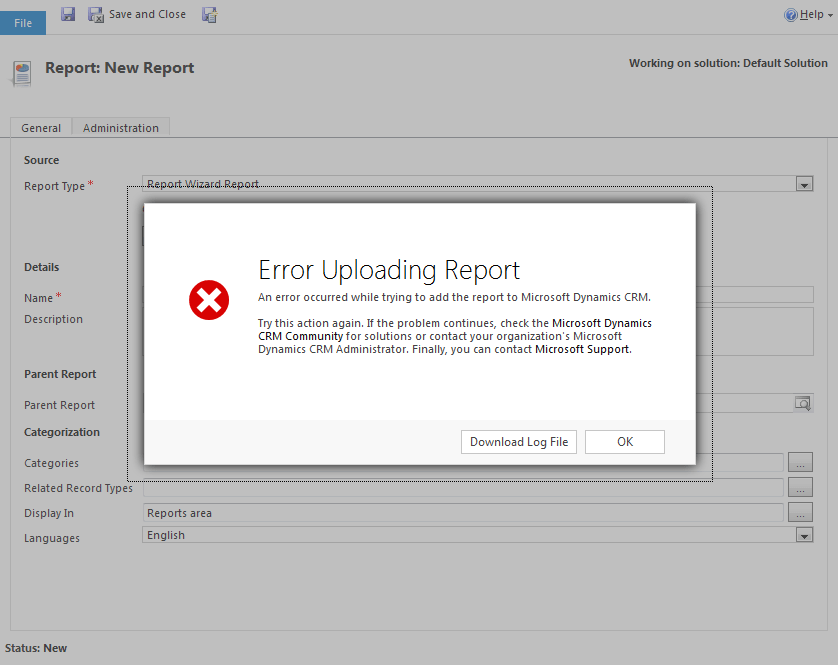This screenshot has width=838, height=665.
Task: Switch to the General tab
Action: [41, 128]
